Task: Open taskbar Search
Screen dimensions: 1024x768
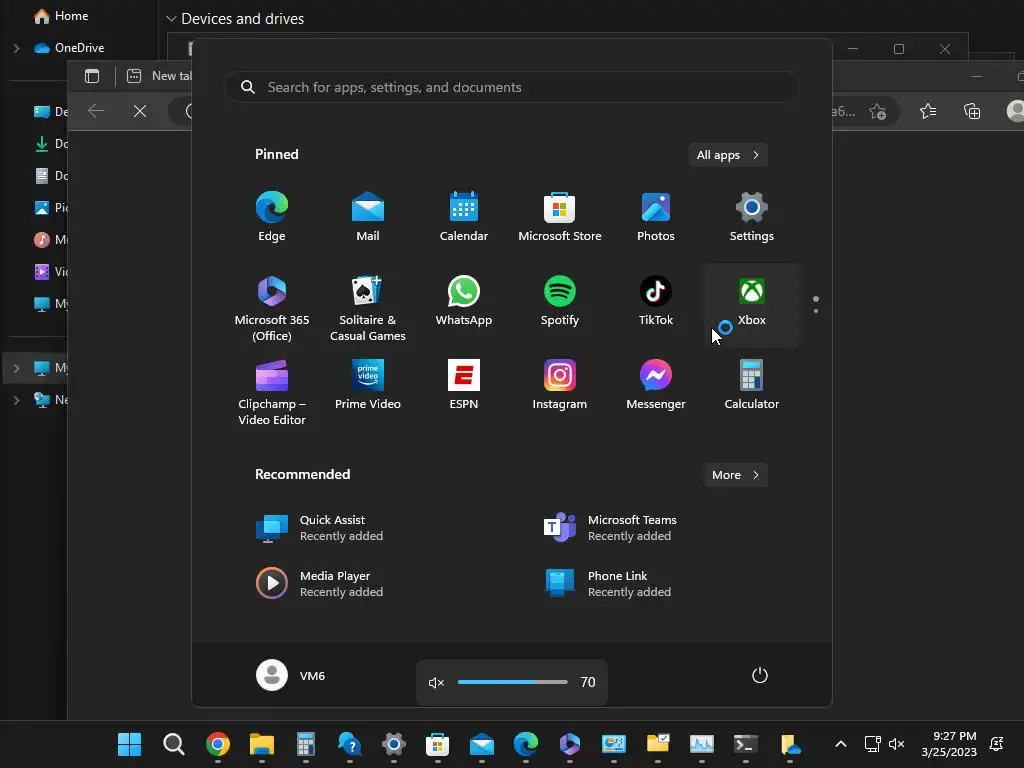Action: click(174, 744)
